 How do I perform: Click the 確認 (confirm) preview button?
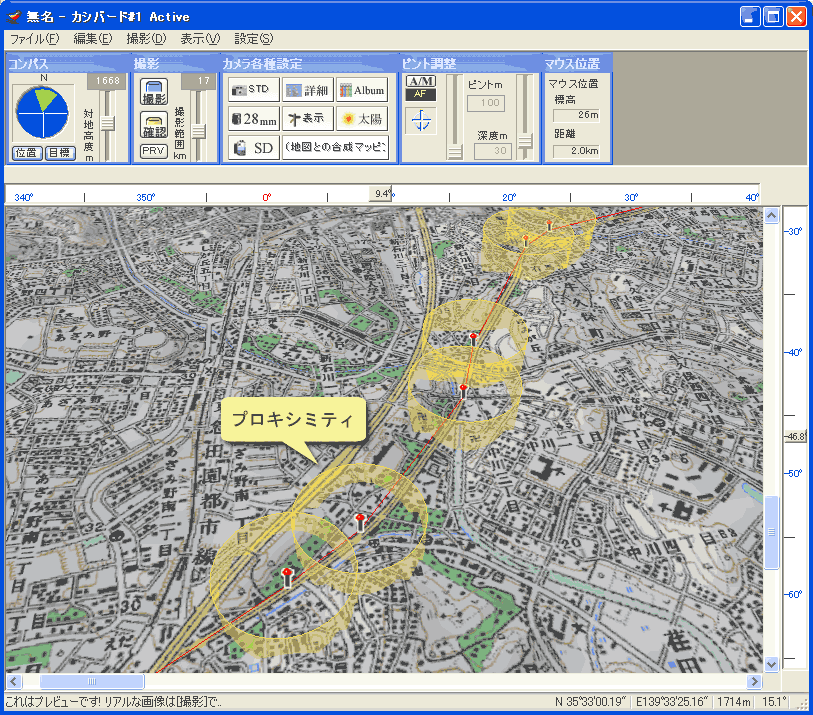pyautogui.click(x=154, y=125)
